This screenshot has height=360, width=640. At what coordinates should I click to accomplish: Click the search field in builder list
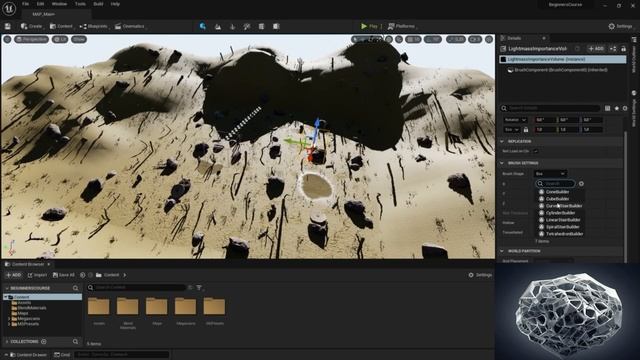point(556,184)
